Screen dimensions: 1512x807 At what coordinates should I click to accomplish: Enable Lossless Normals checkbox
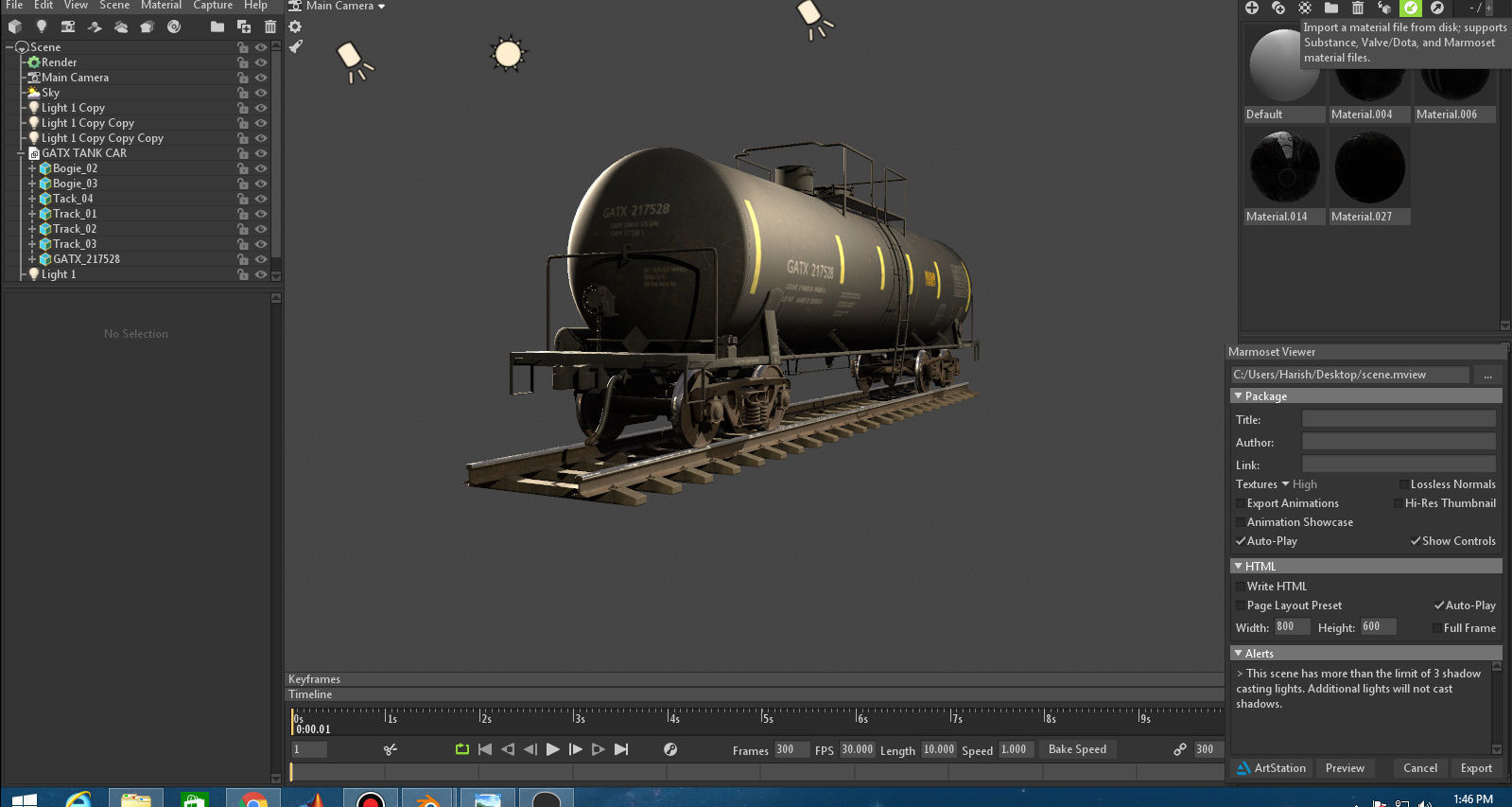tap(1404, 484)
